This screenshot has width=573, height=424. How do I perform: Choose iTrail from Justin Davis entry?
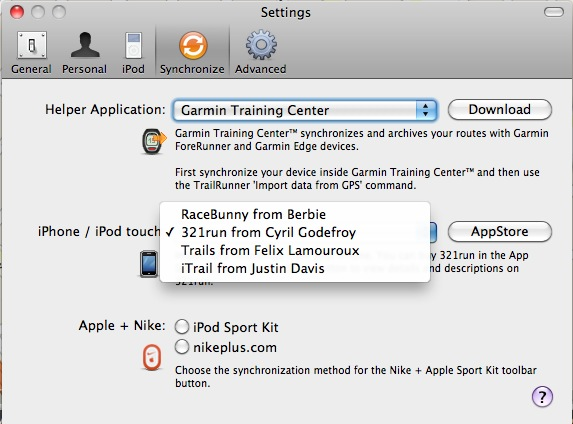point(295,268)
